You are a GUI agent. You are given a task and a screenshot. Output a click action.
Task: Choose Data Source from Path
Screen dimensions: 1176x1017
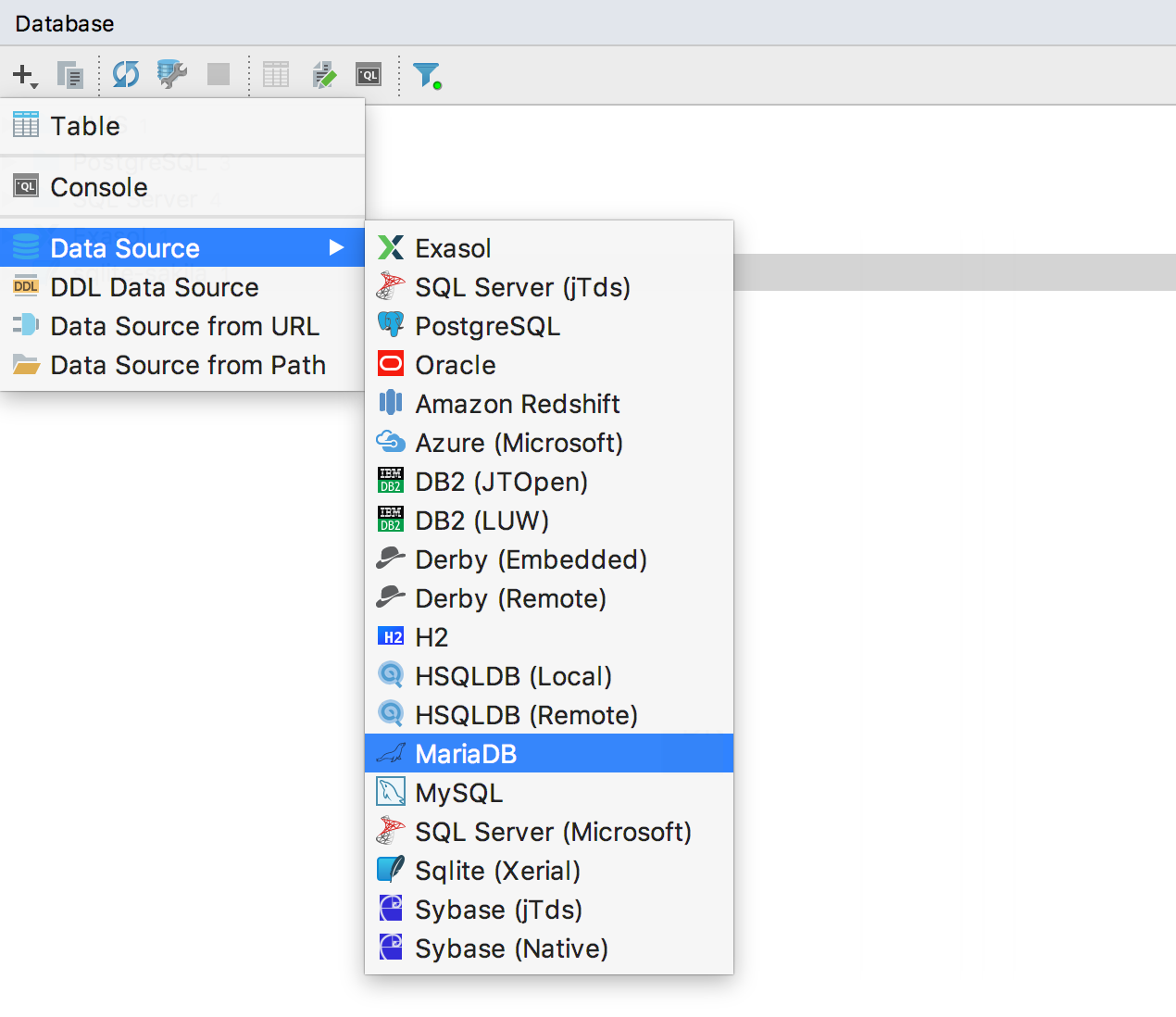tap(182, 365)
